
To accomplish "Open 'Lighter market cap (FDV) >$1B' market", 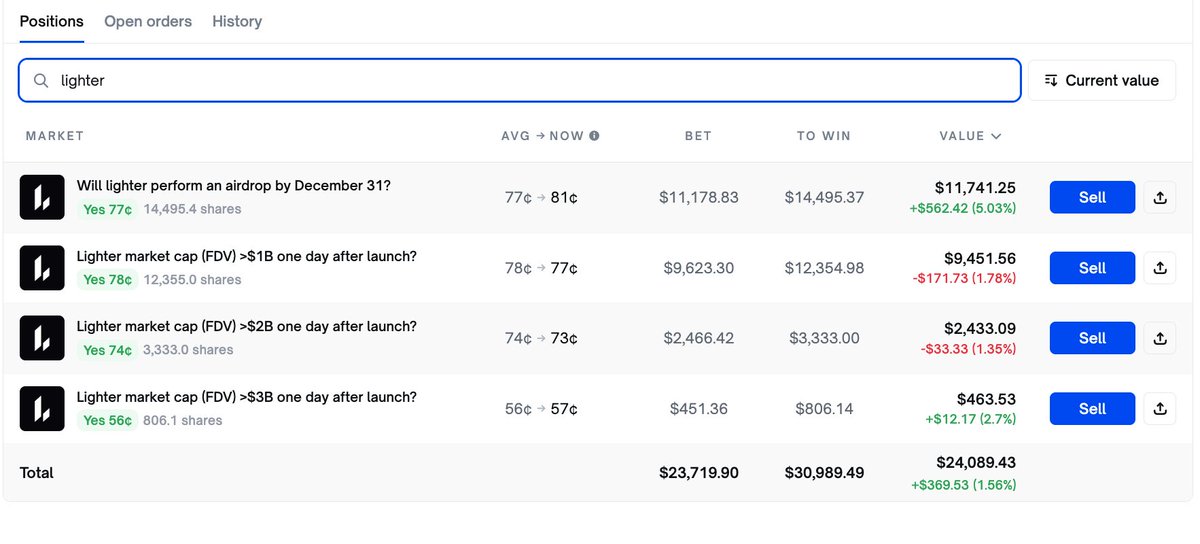I will coord(247,256).
